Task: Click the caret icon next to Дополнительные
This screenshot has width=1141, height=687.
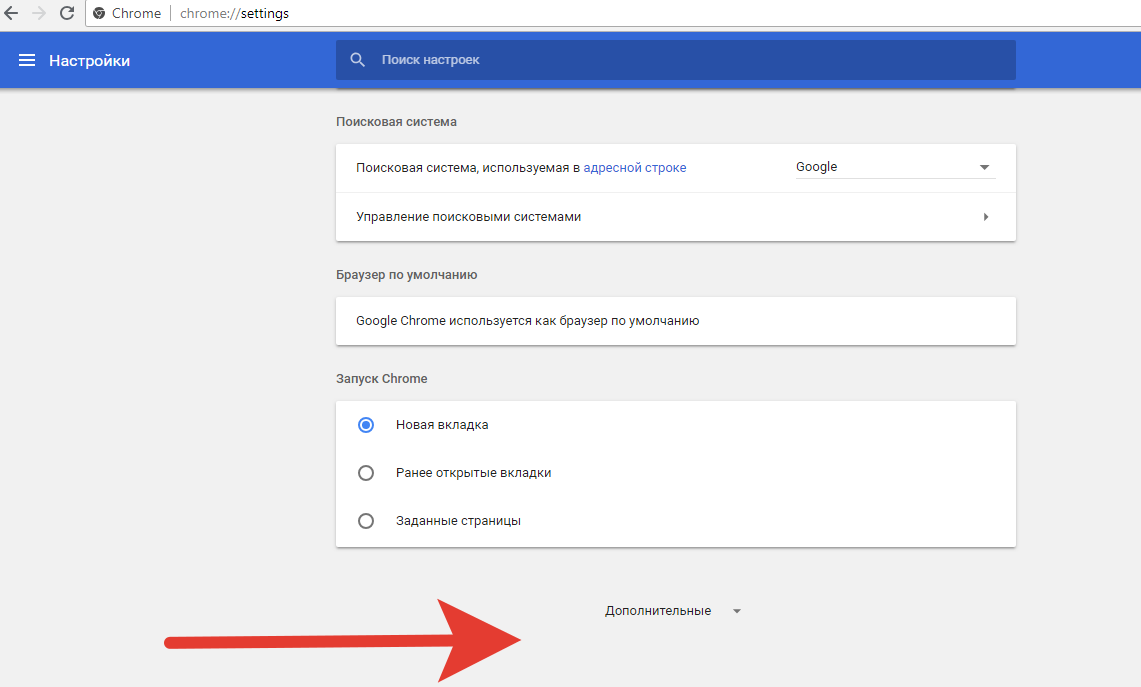Action: (737, 611)
